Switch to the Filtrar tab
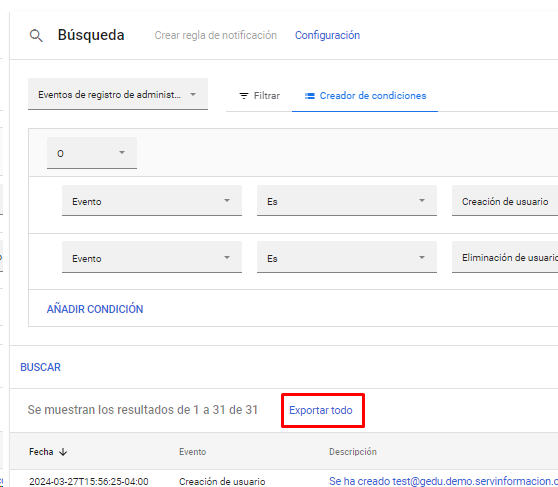 coord(259,96)
